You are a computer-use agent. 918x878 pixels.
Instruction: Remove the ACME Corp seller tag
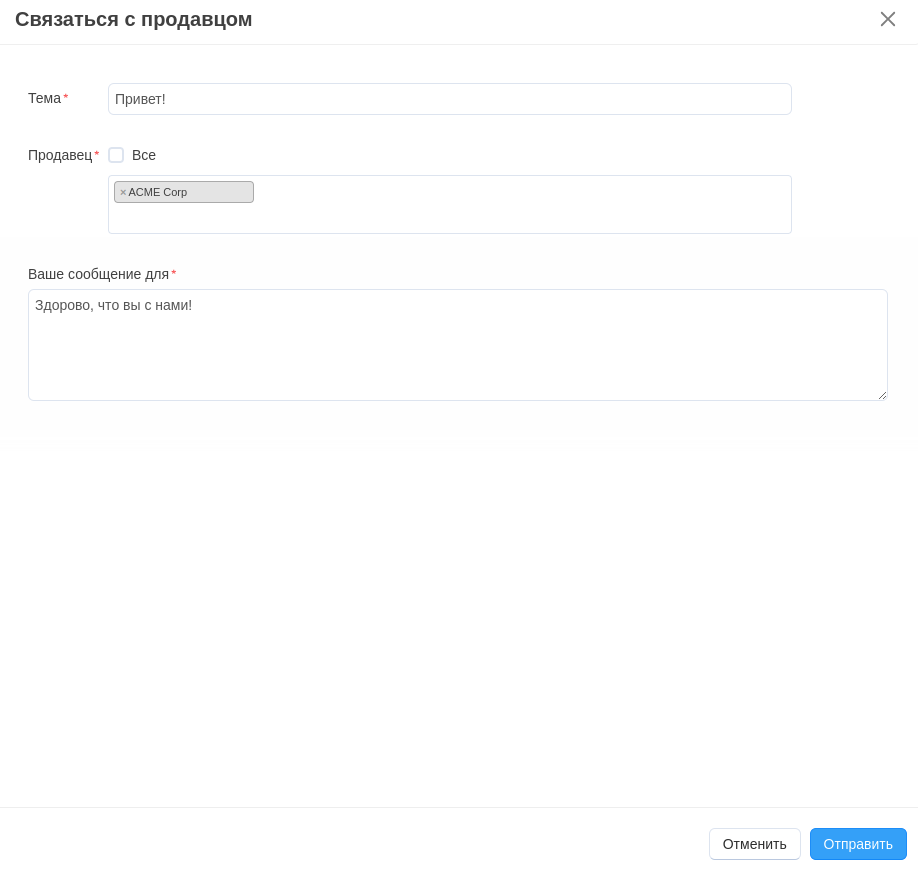point(123,192)
